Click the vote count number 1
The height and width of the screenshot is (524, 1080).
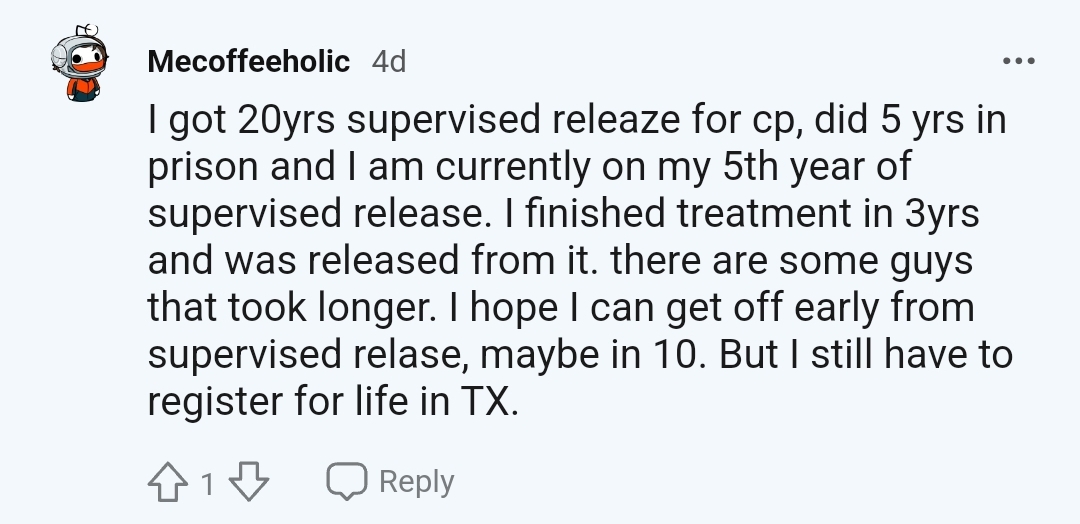point(208,484)
